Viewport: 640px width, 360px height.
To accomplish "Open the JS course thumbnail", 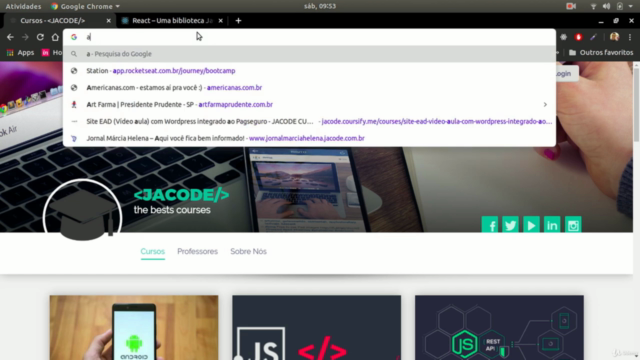I will point(316,328).
